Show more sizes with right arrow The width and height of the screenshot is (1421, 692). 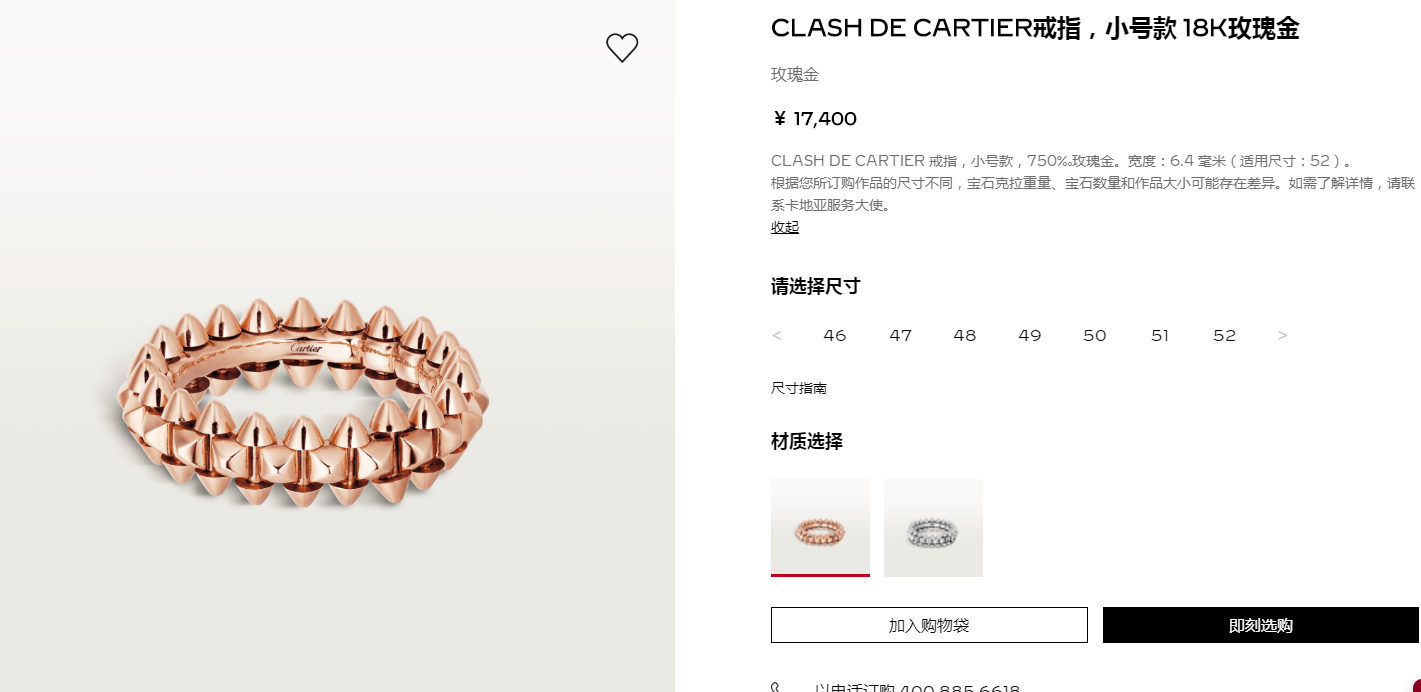[1283, 336]
